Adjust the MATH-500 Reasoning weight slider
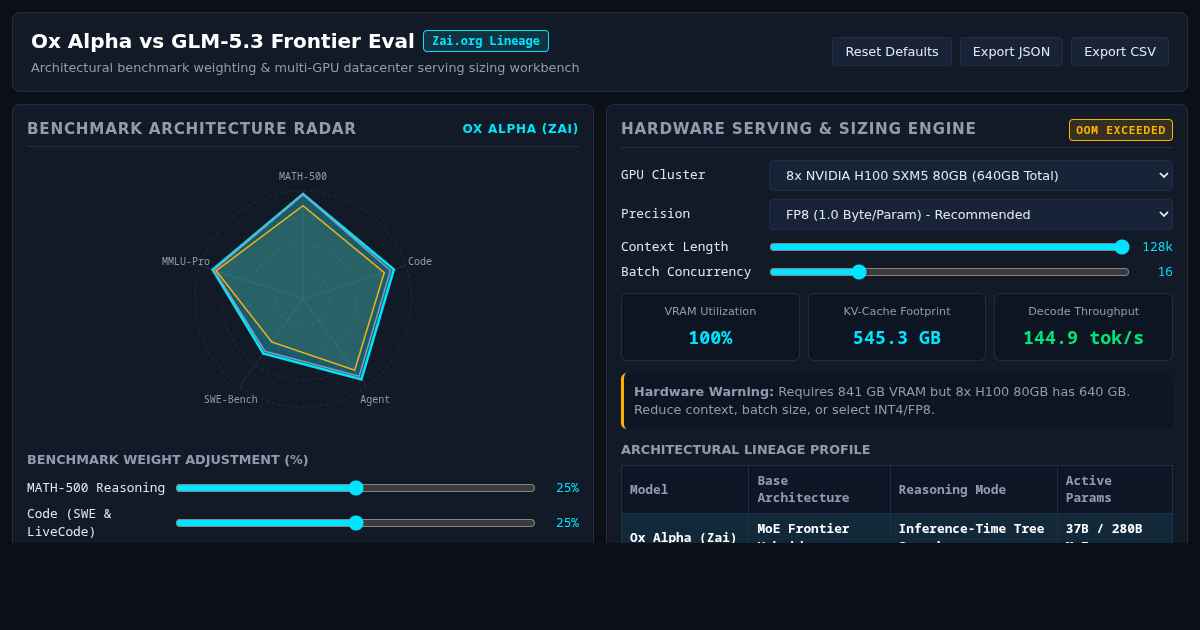 tap(355, 488)
